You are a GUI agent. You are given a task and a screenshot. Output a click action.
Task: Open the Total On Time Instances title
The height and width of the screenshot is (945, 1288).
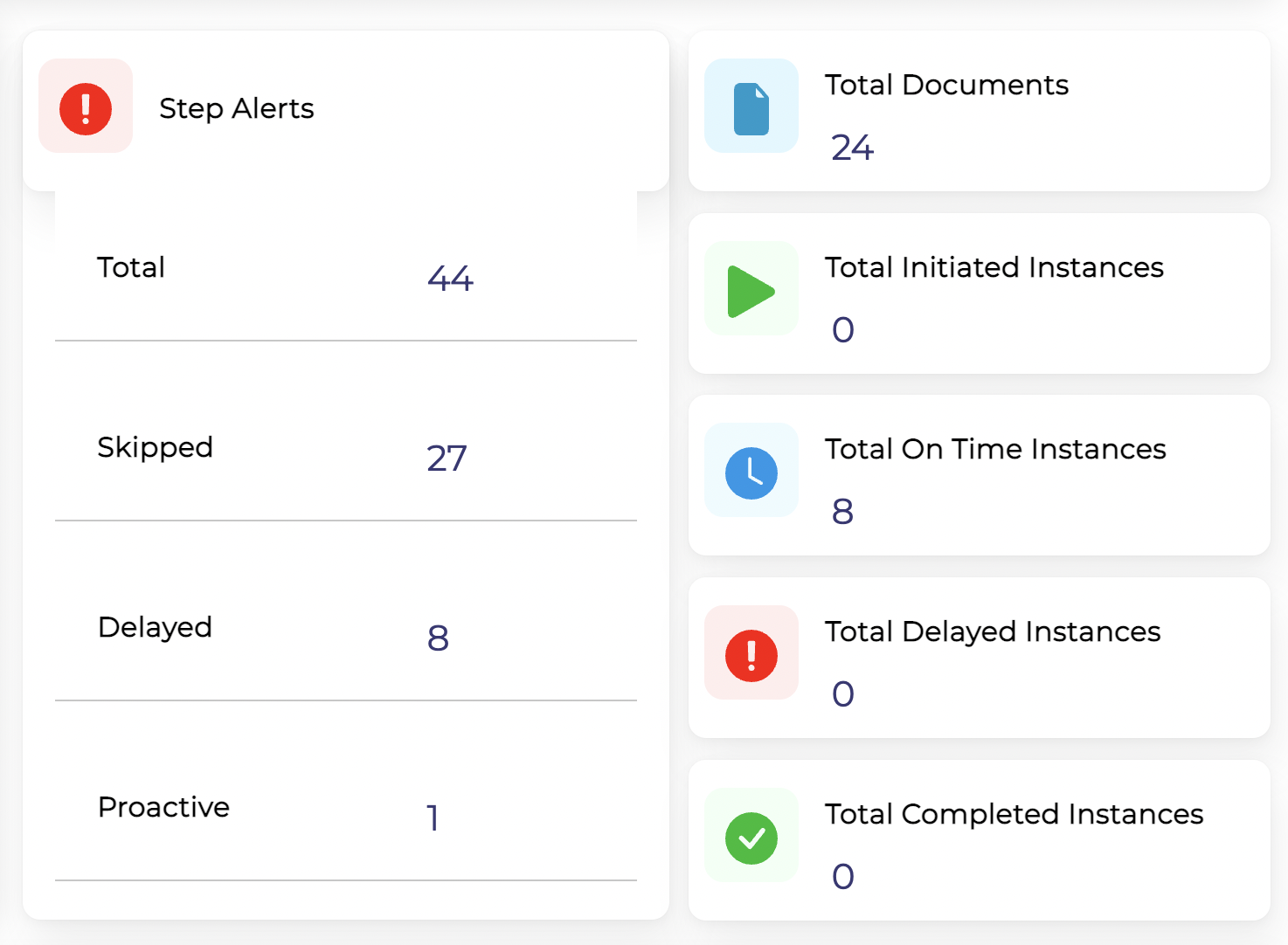995,449
